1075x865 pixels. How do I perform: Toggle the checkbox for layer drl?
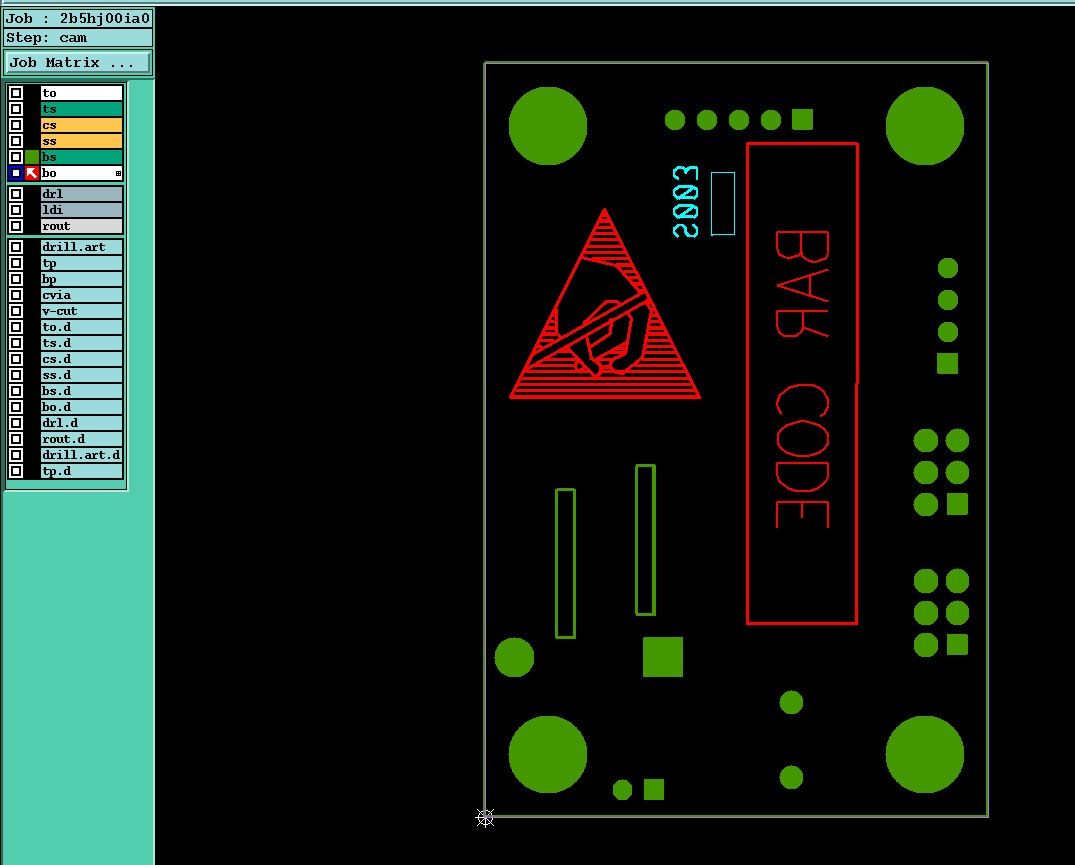coord(16,194)
